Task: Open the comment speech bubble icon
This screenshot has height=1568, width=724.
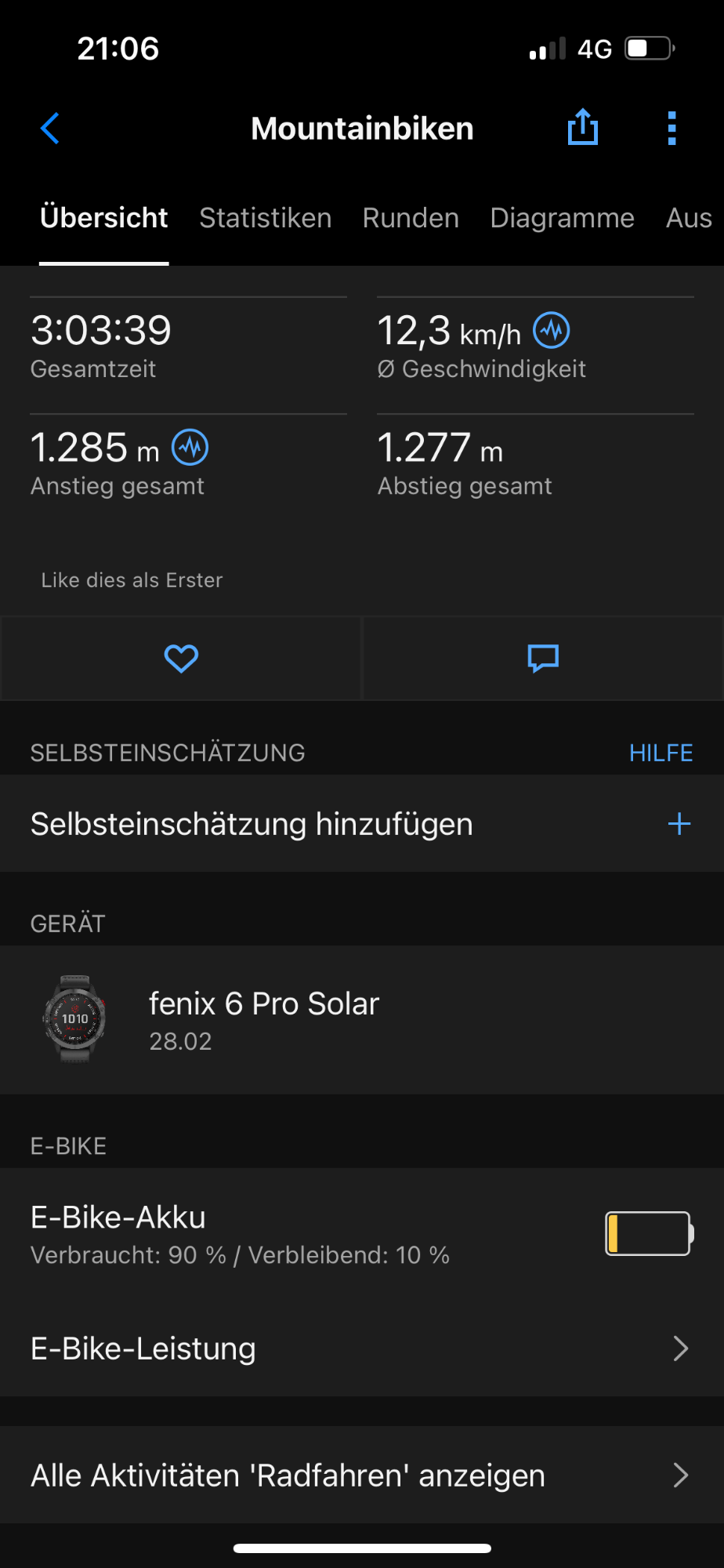Action: click(x=543, y=659)
